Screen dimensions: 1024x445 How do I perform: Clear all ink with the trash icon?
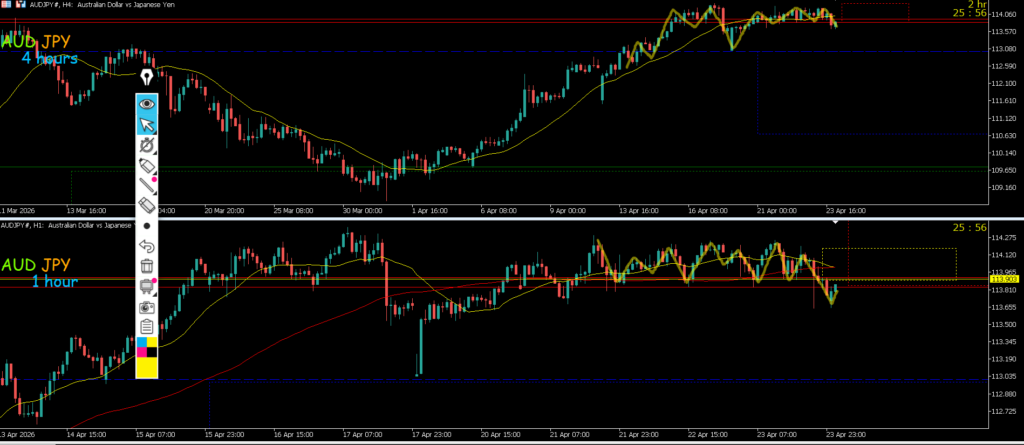tap(147, 266)
